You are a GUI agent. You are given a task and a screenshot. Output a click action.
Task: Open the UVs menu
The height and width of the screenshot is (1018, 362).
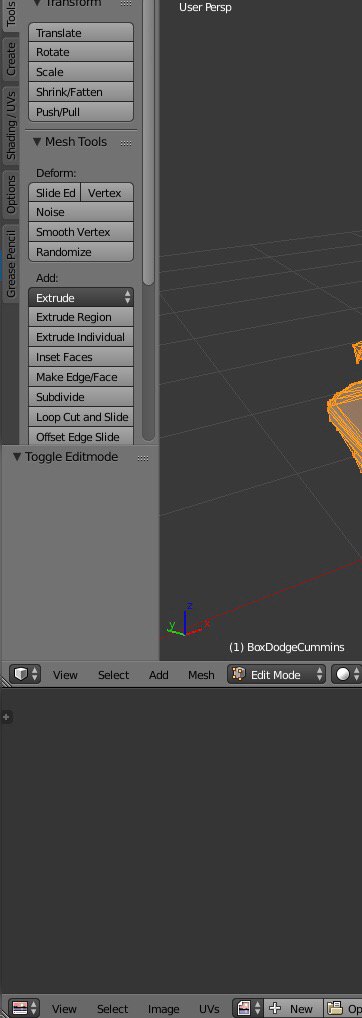209,1009
